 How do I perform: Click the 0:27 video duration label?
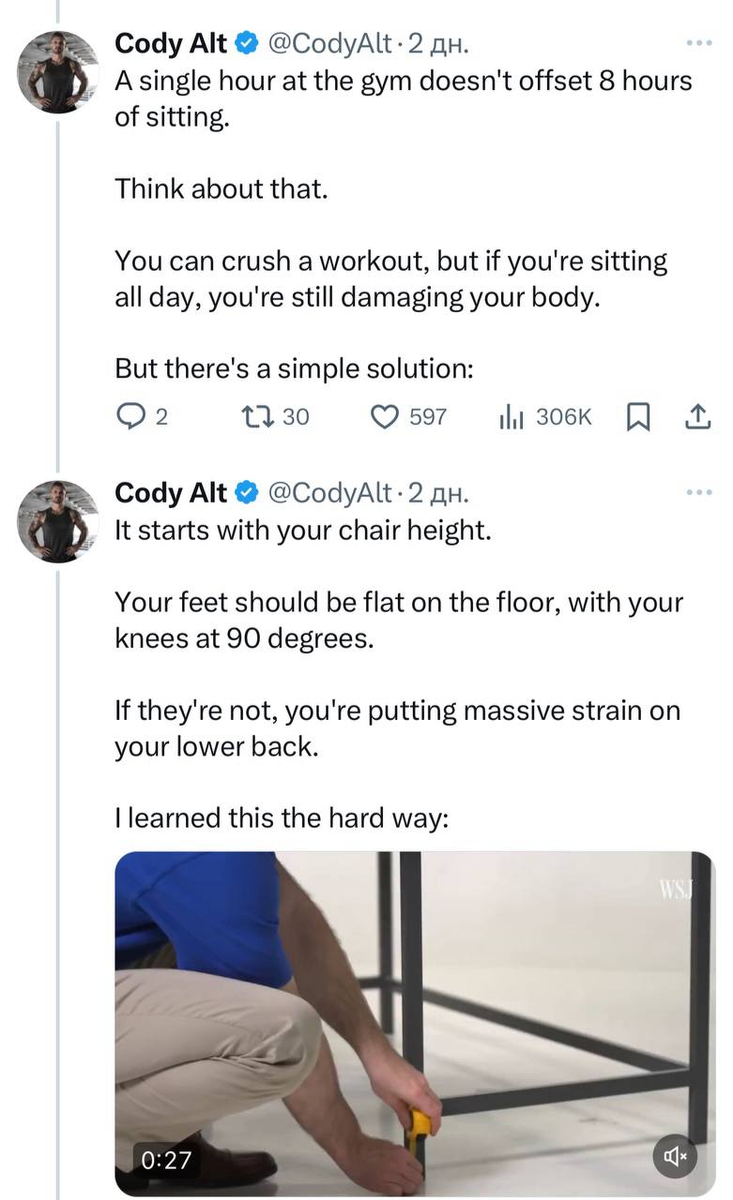click(167, 1159)
